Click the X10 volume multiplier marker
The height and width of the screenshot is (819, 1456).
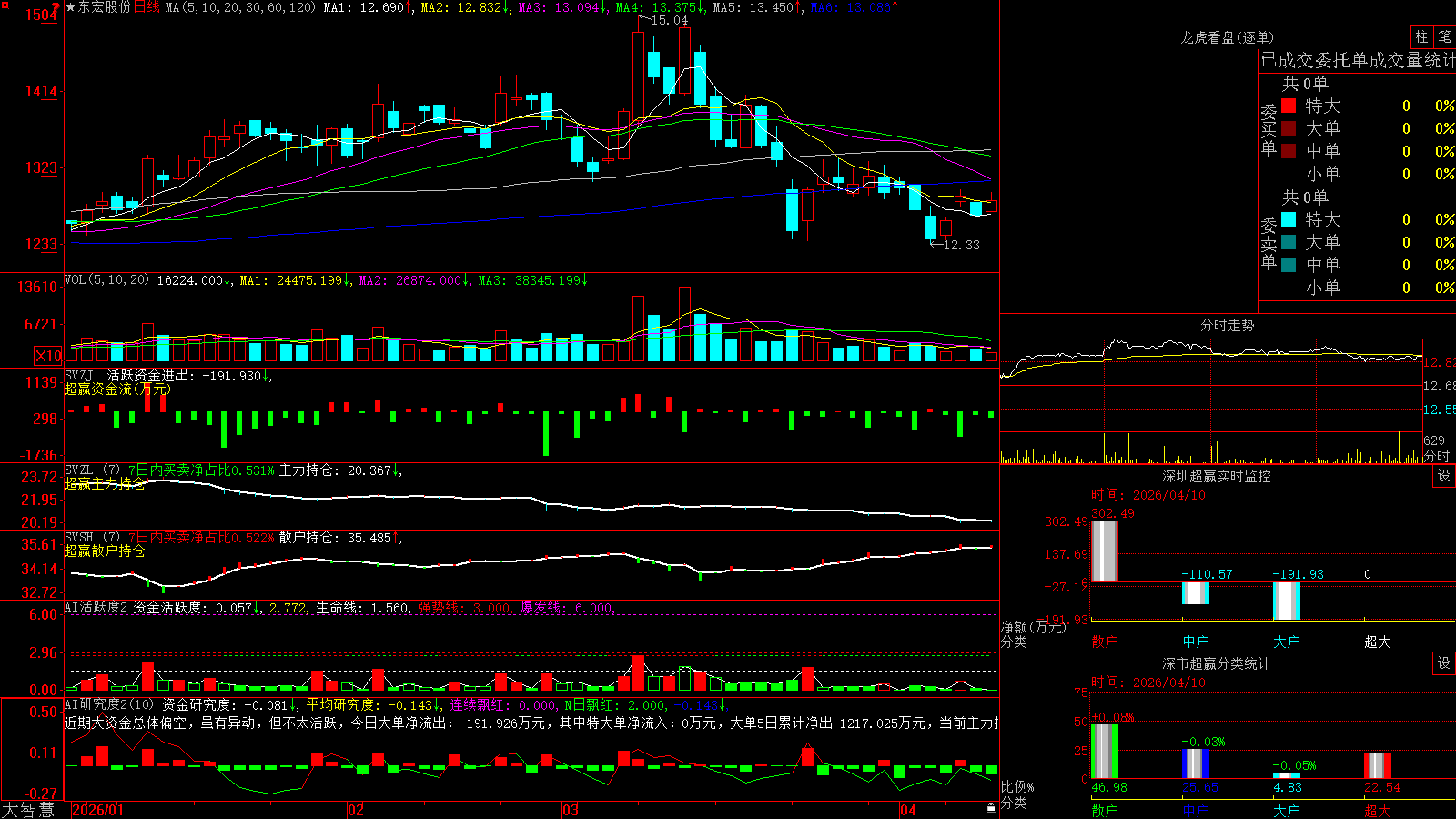49,356
